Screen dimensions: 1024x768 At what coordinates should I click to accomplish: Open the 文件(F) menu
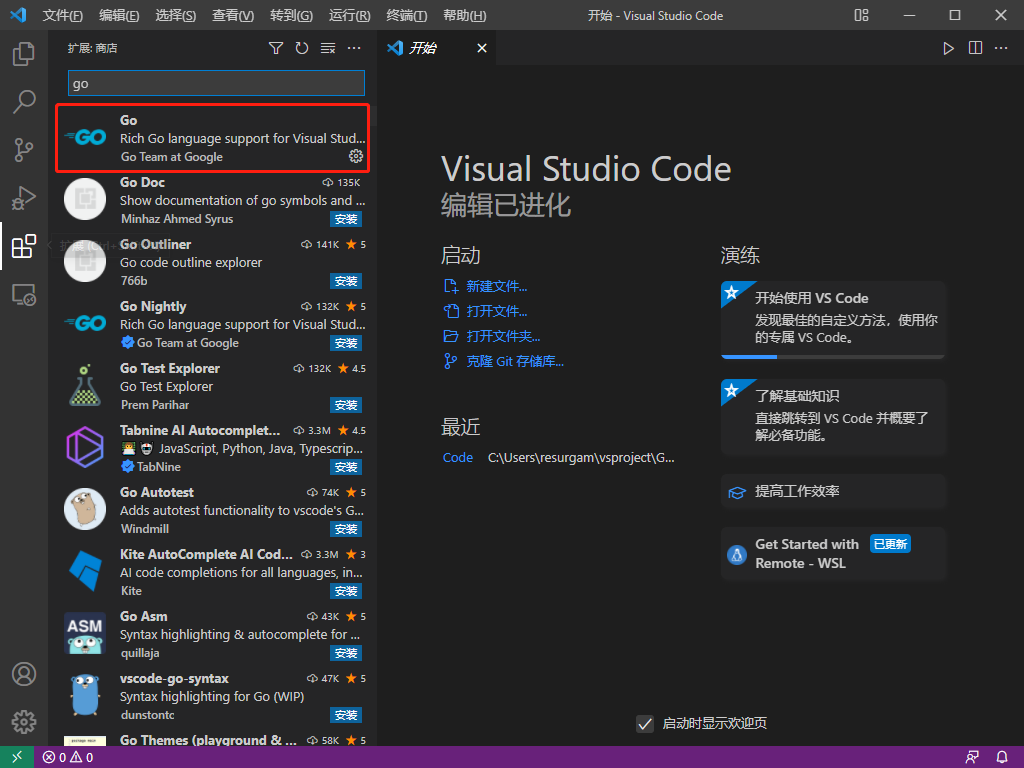click(63, 15)
